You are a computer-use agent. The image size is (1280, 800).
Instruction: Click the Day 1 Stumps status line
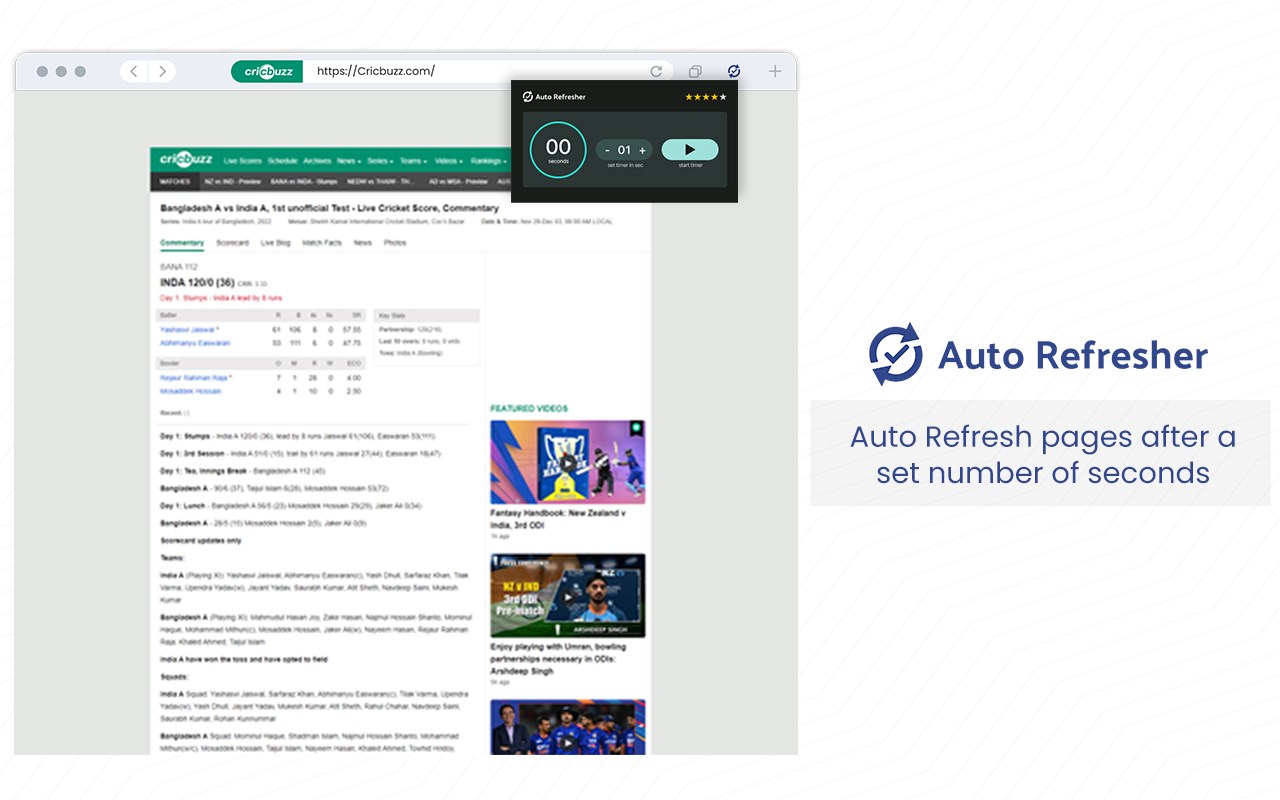(221, 298)
